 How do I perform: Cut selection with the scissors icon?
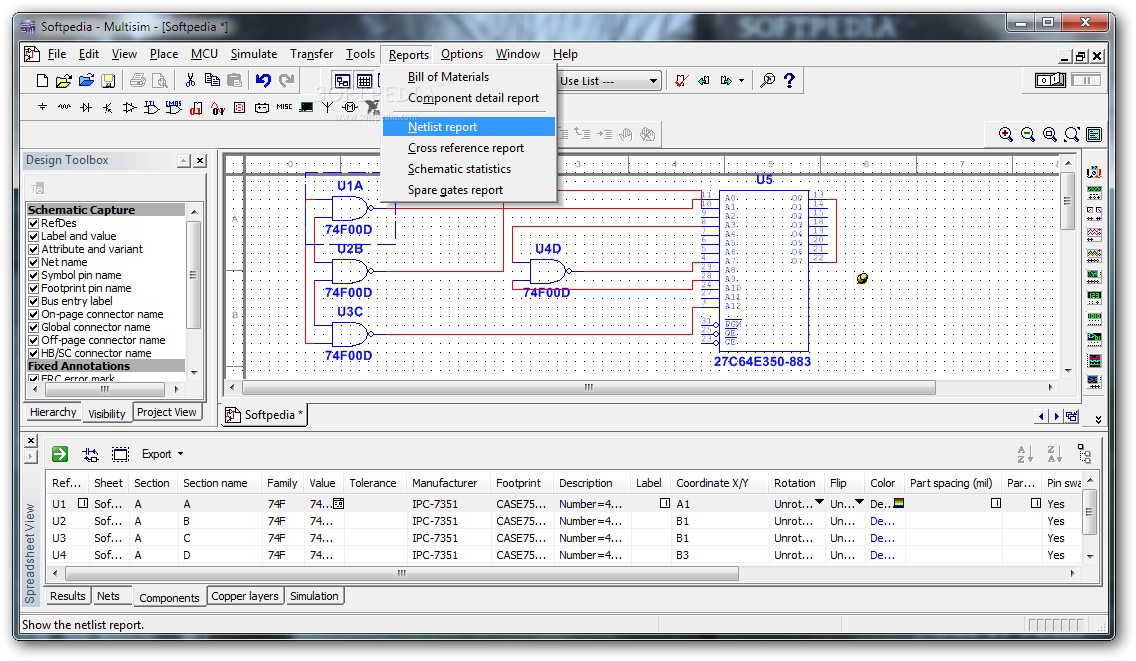[x=190, y=80]
